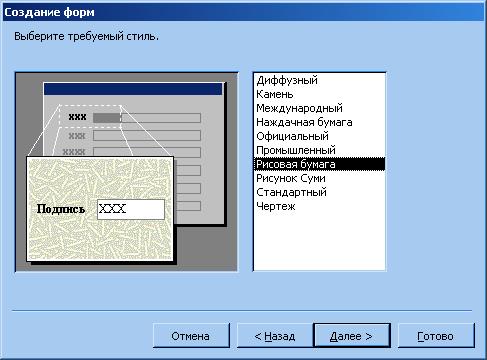Click the style preview thumbnail
Screen dimensions: 487x360
pyautogui.click(x=127, y=172)
